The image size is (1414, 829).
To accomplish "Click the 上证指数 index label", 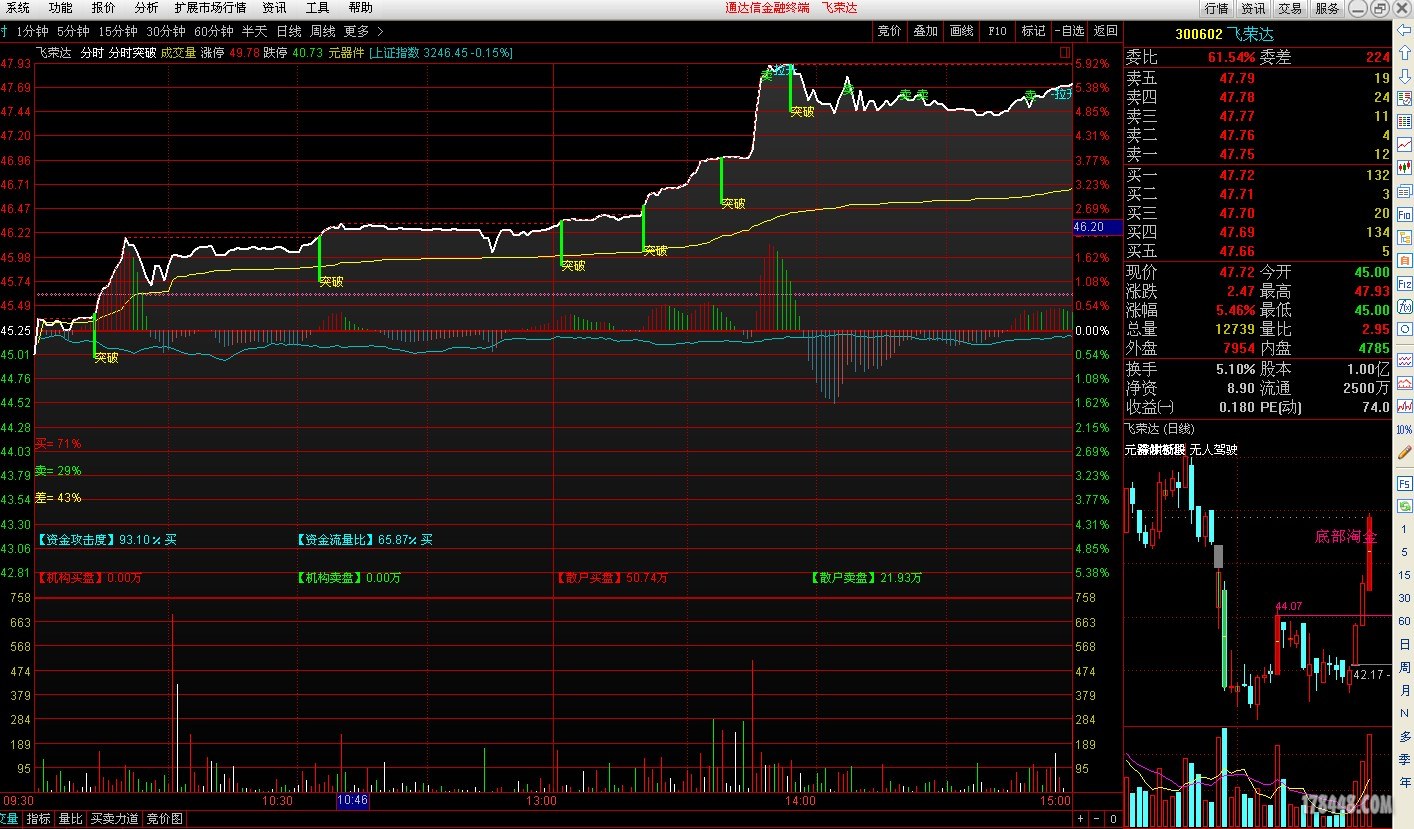I will 395,52.
